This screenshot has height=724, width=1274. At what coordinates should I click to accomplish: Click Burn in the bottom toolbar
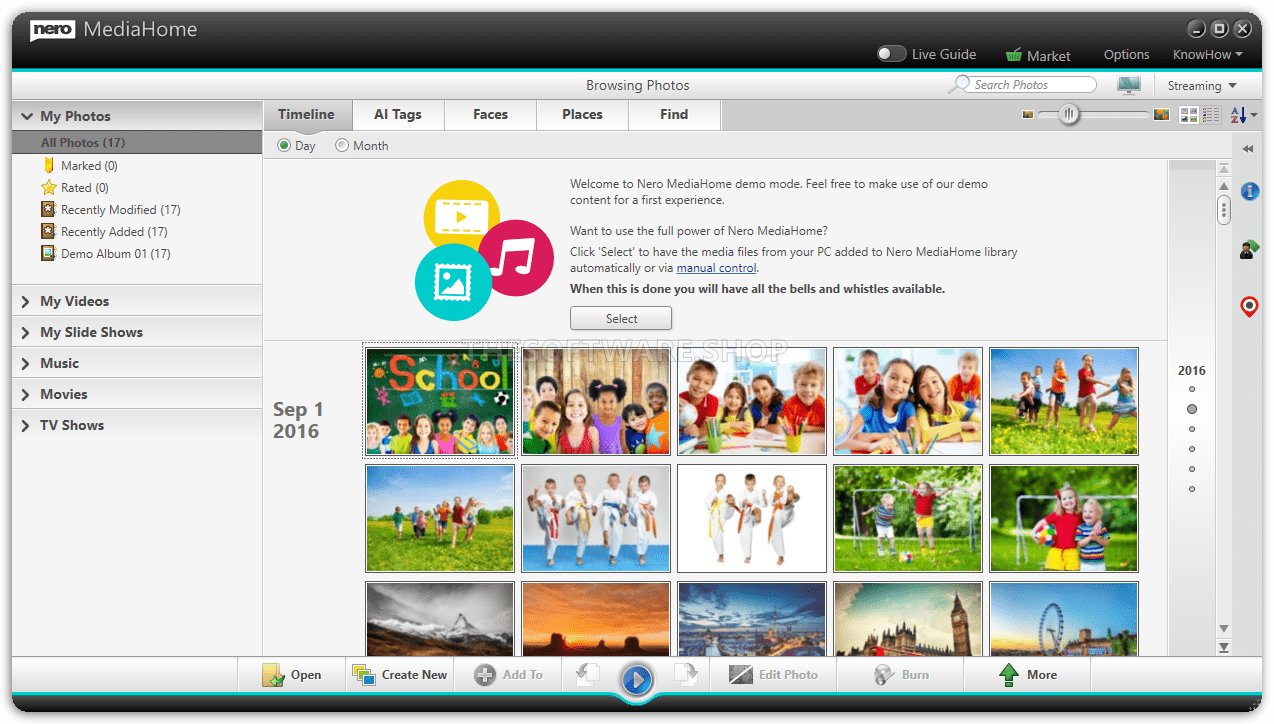(901, 675)
